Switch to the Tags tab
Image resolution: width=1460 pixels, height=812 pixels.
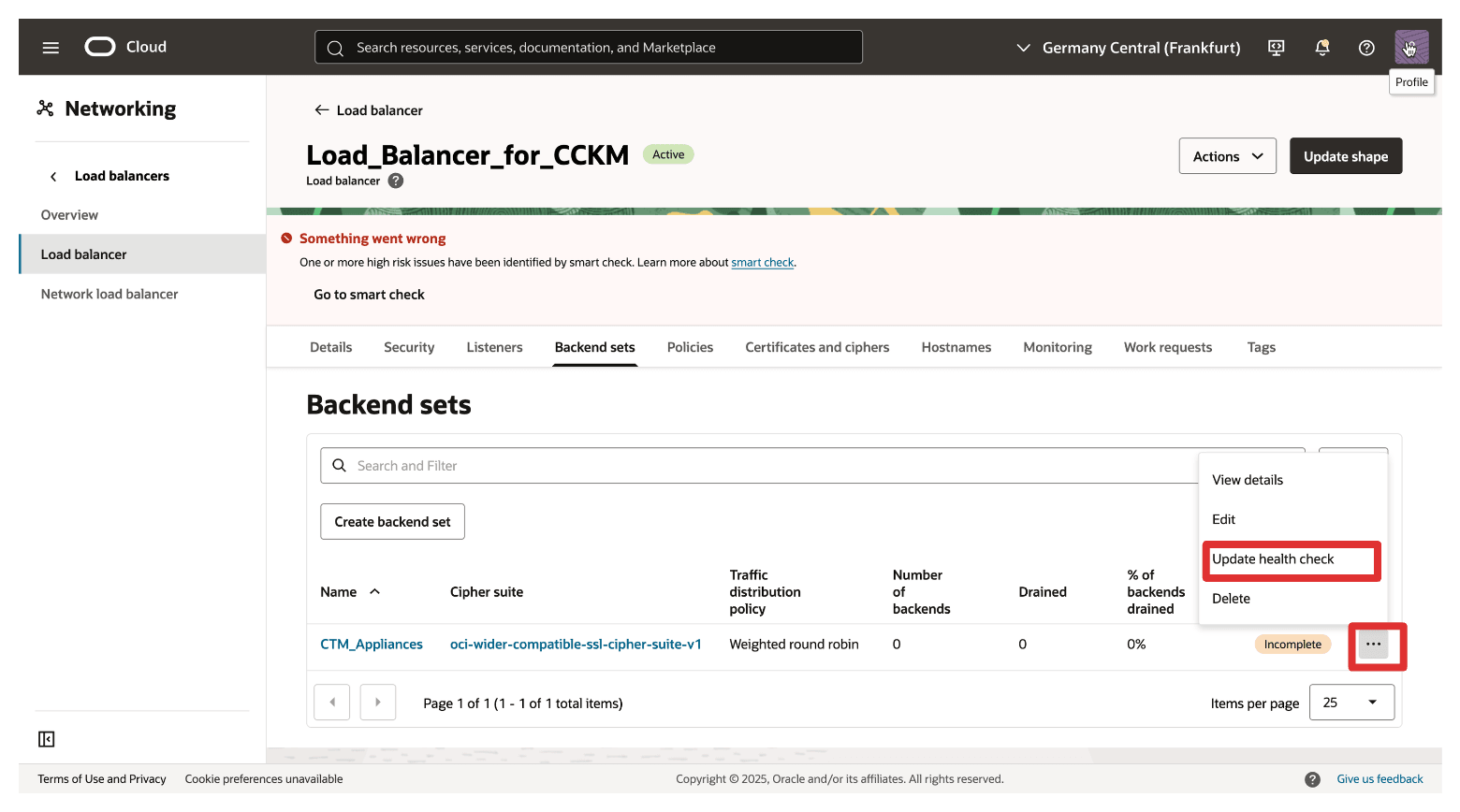click(x=1261, y=347)
